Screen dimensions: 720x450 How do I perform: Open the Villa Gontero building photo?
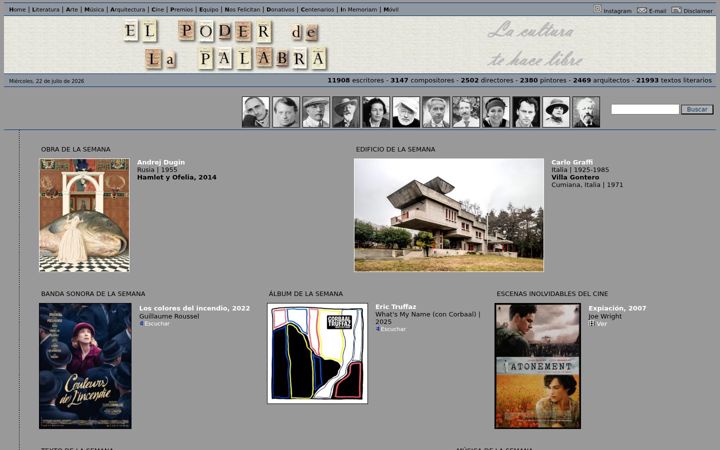point(449,214)
